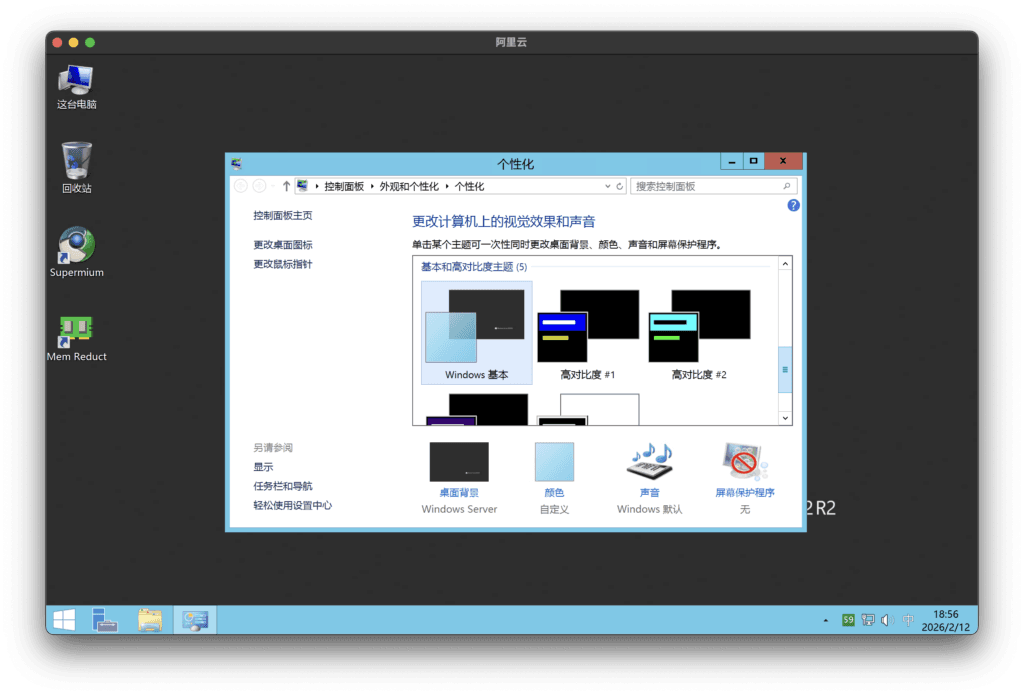The height and width of the screenshot is (695, 1024).
Task: Click the blue help question mark icon
Action: point(793,205)
